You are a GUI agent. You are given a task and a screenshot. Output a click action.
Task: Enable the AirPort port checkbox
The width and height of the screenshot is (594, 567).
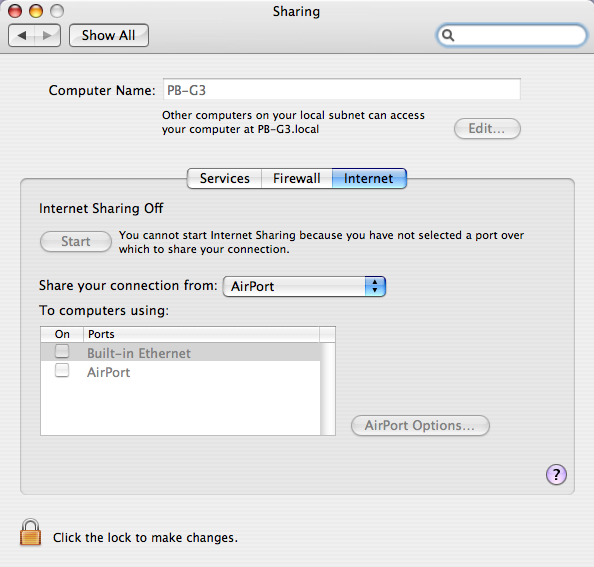coord(62,370)
